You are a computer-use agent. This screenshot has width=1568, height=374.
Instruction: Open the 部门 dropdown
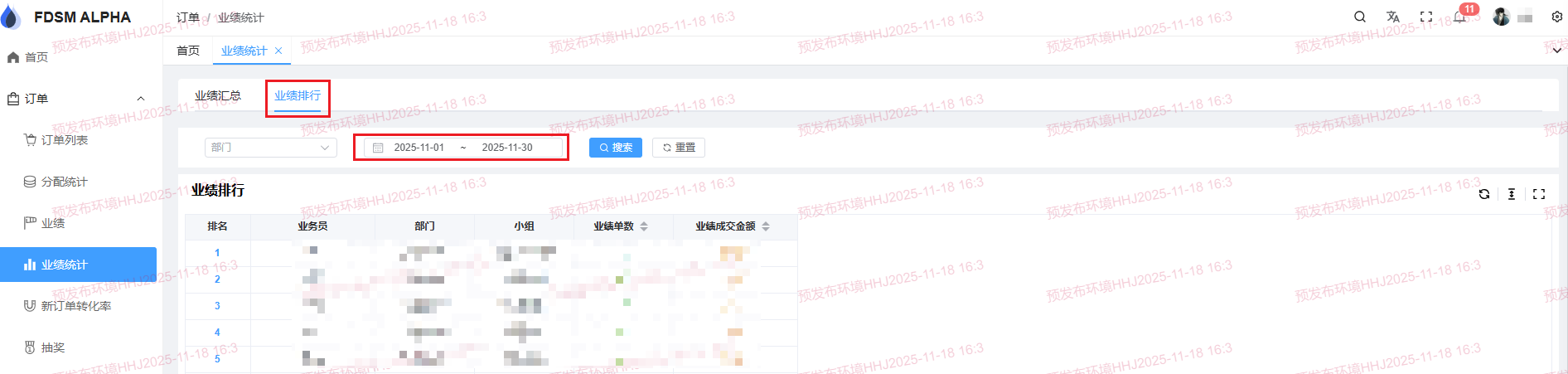click(x=270, y=148)
